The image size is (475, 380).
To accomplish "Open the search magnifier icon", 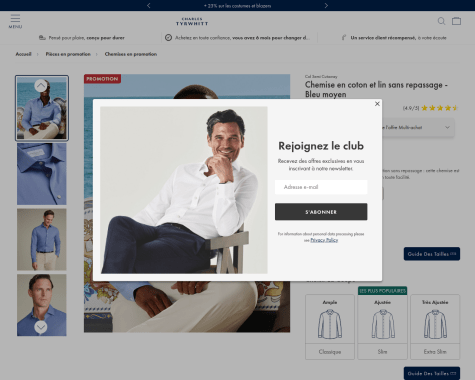I will [441, 21].
